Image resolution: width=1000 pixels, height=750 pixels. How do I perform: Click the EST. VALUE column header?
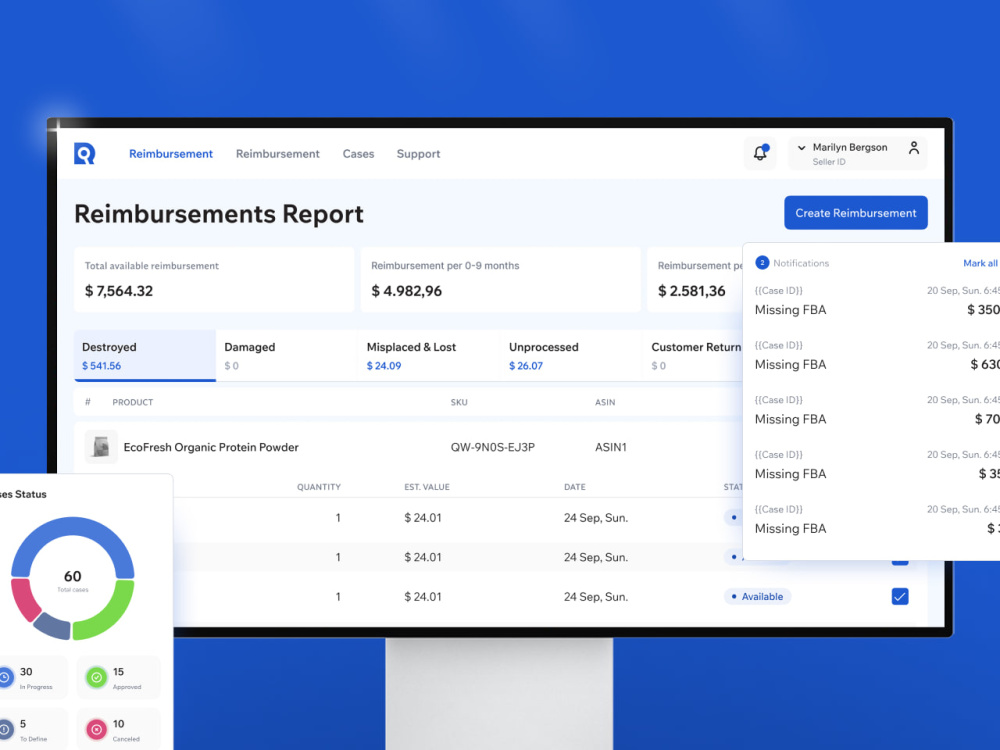coord(427,487)
